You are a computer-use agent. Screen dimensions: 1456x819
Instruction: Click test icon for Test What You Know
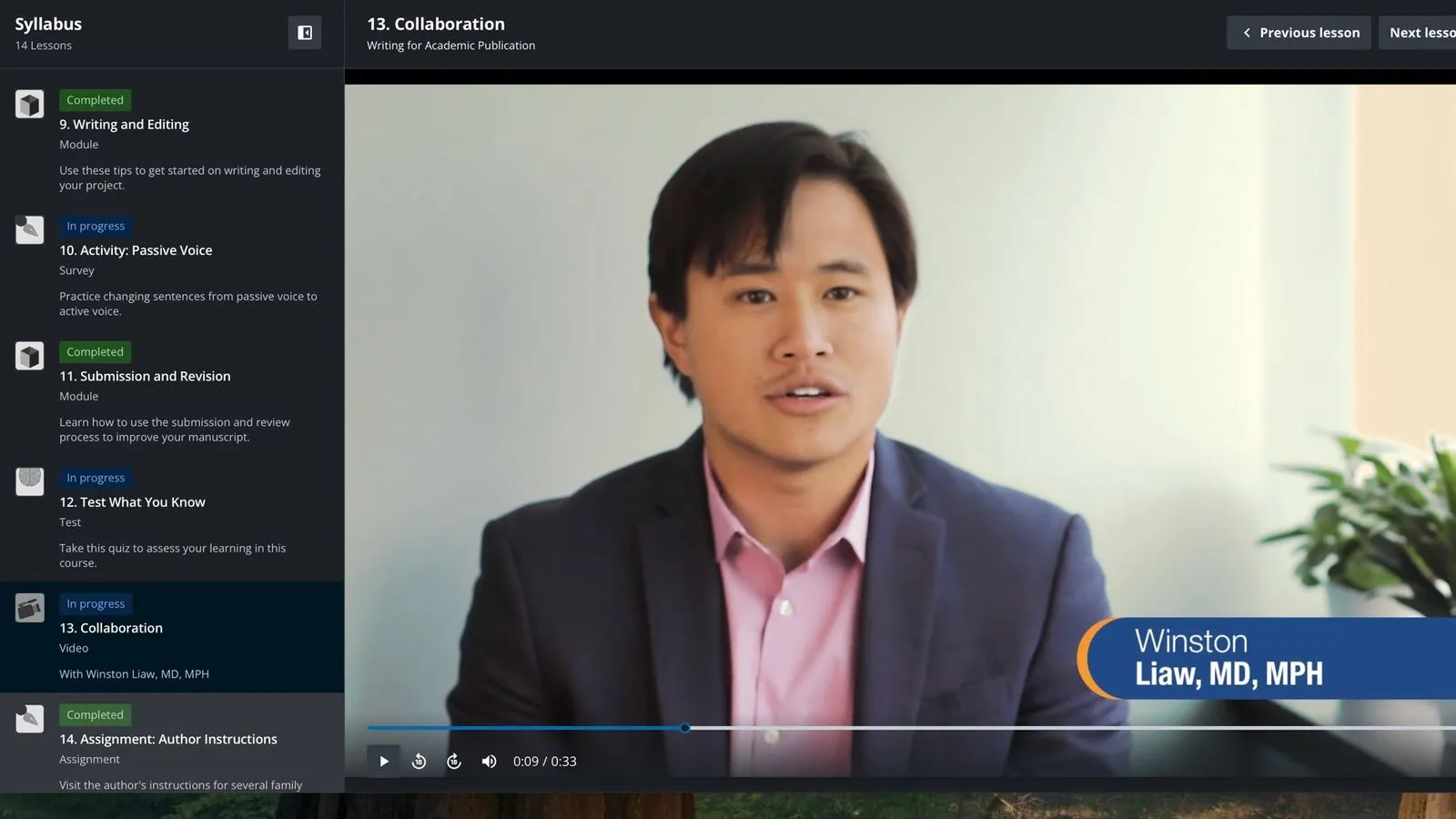(x=29, y=481)
